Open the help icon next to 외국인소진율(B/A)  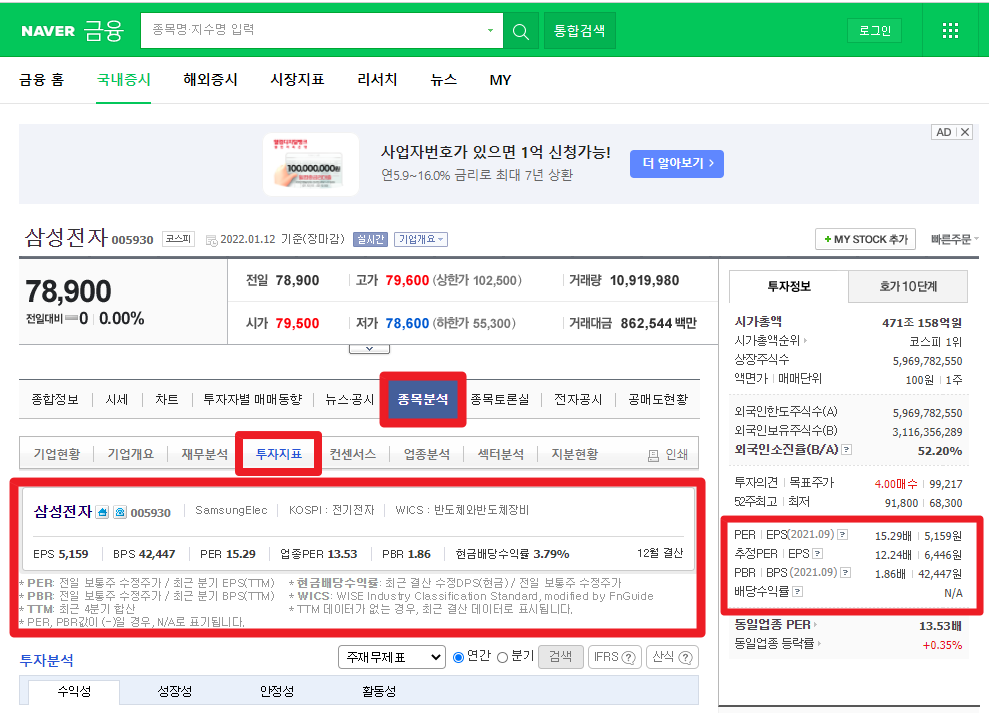point(847,450)
